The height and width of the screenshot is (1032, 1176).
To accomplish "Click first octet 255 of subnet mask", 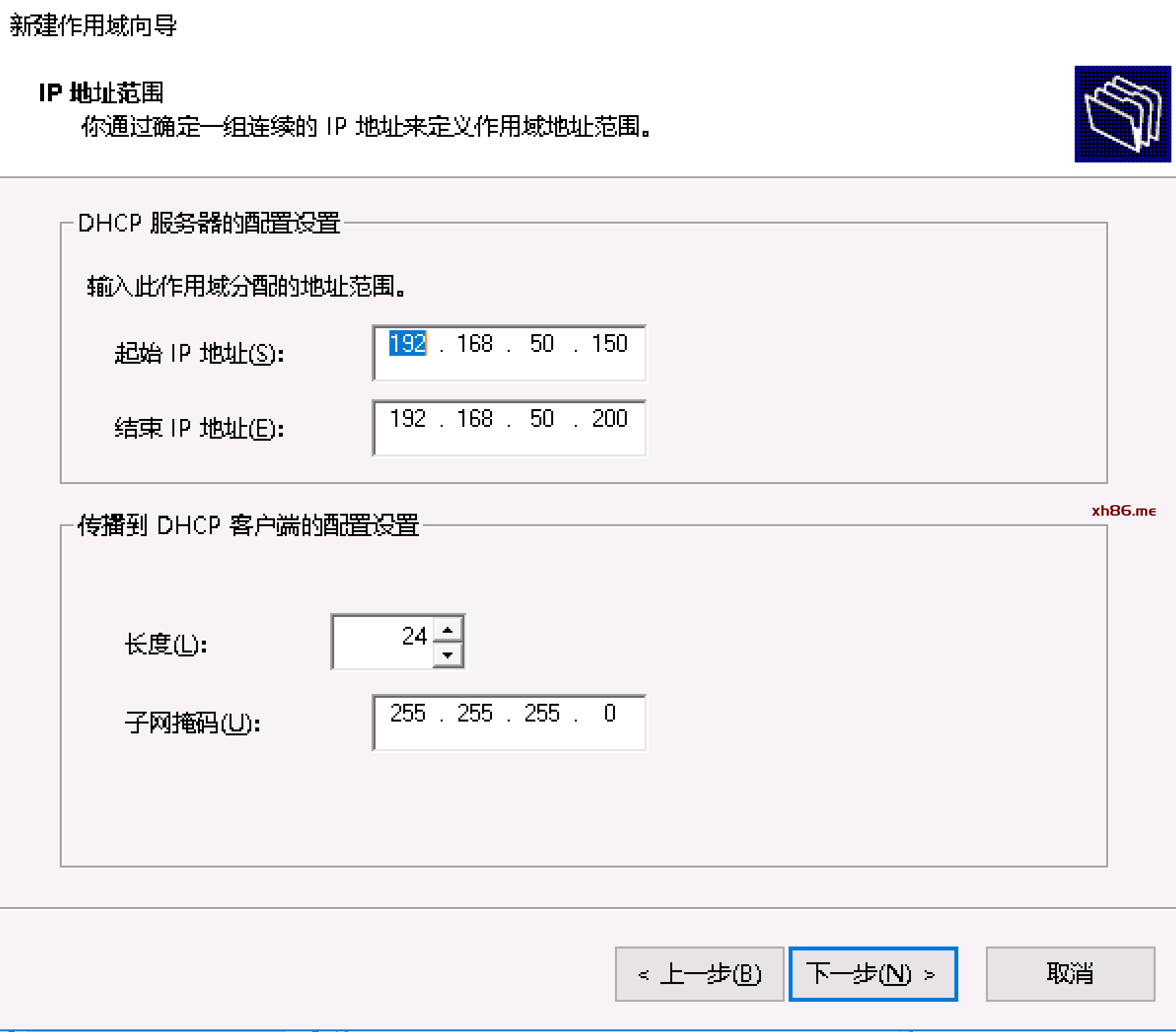I will tap(408, 713).
